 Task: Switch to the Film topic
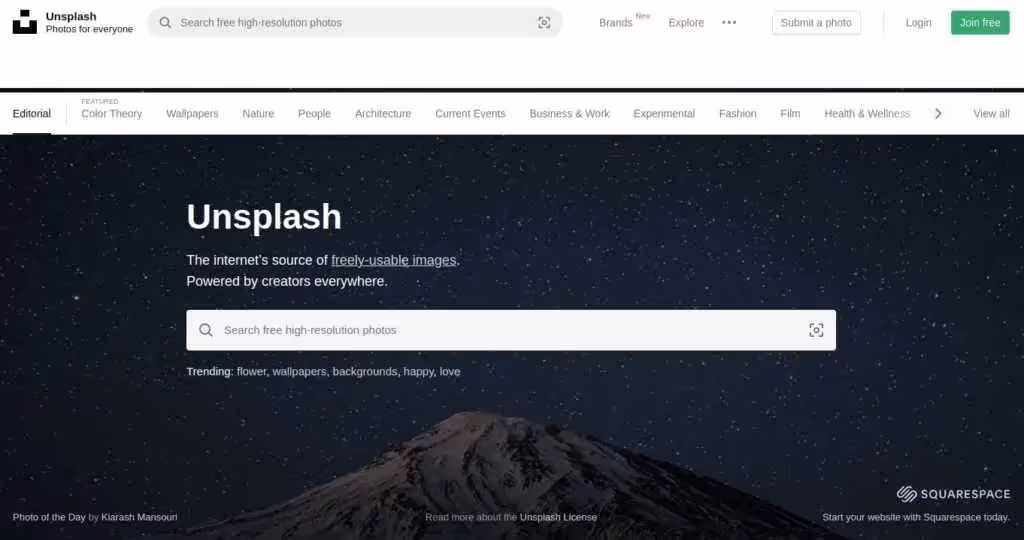pyautogui.click(x=790, y=114)
